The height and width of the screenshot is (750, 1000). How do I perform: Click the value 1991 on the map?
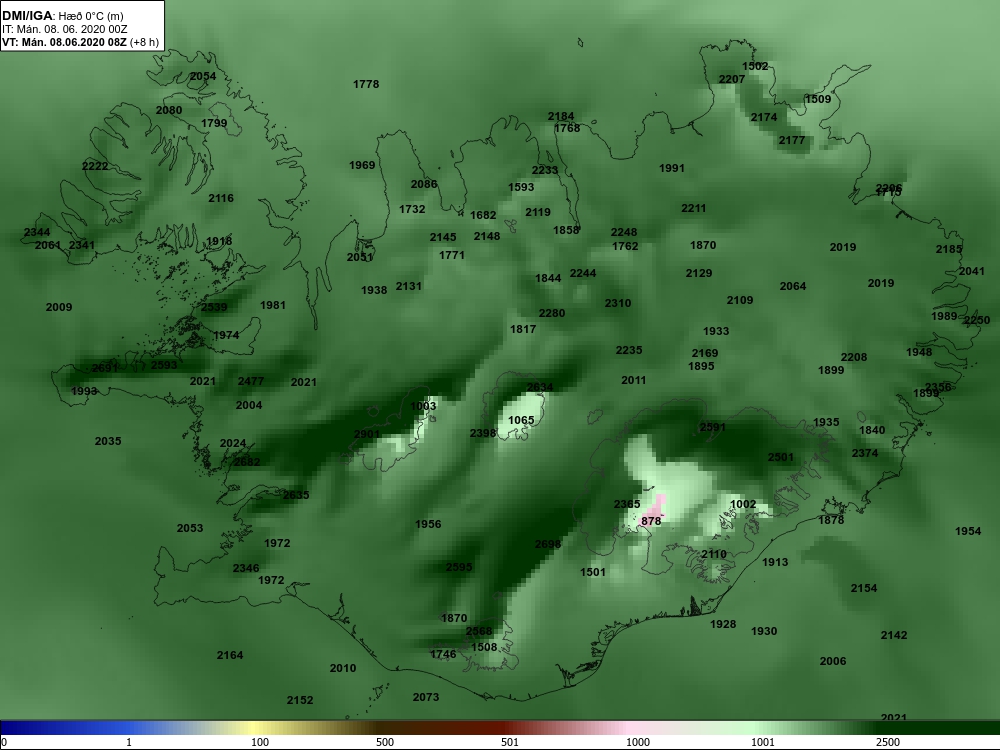672,168
